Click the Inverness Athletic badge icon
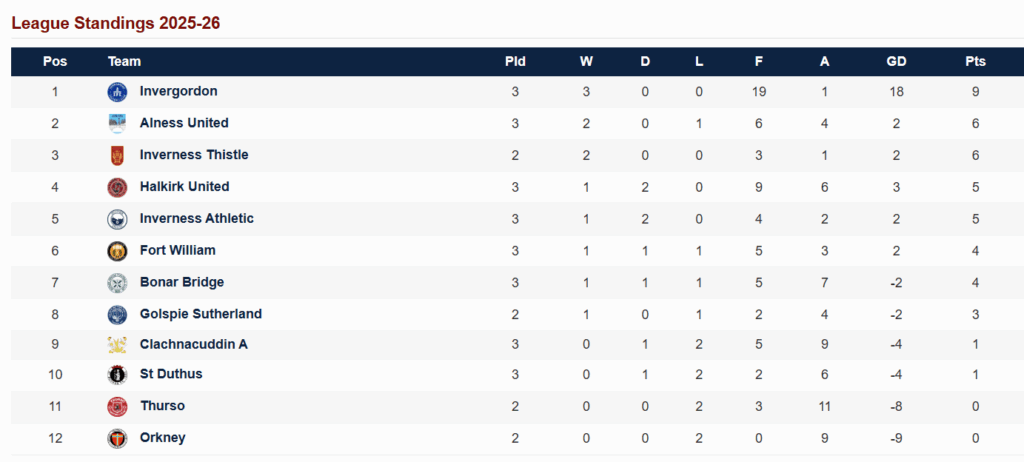 [x=118, y=219]
